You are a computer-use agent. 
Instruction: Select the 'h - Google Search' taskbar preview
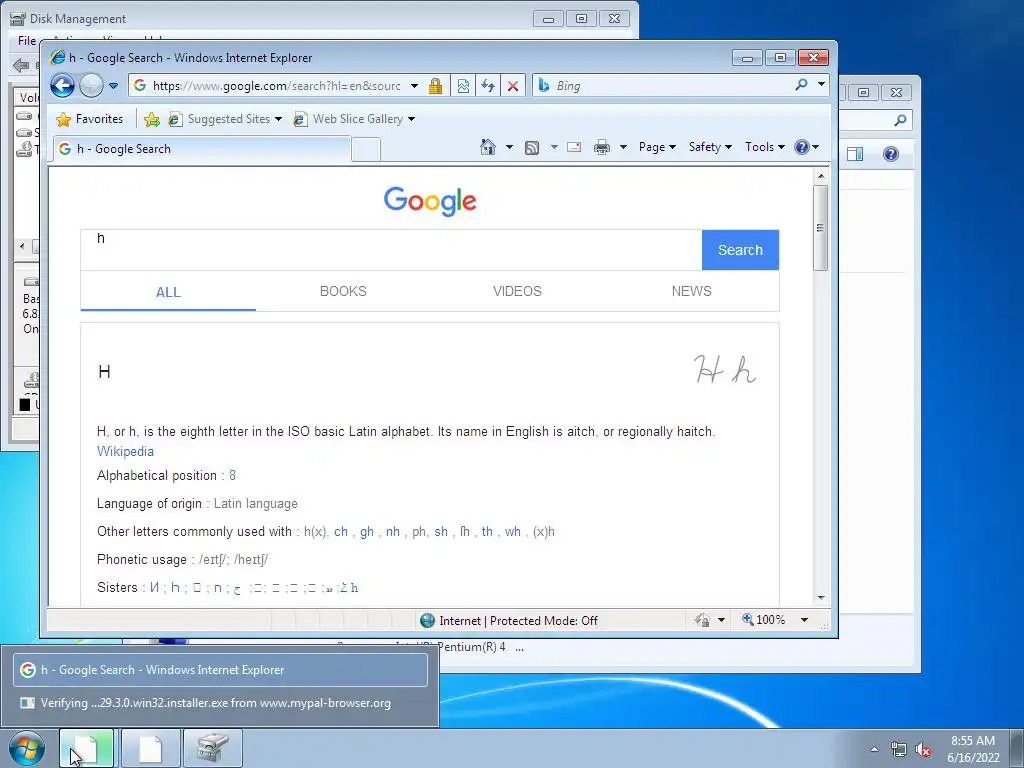pyautogui.click(x=221, y=670)
